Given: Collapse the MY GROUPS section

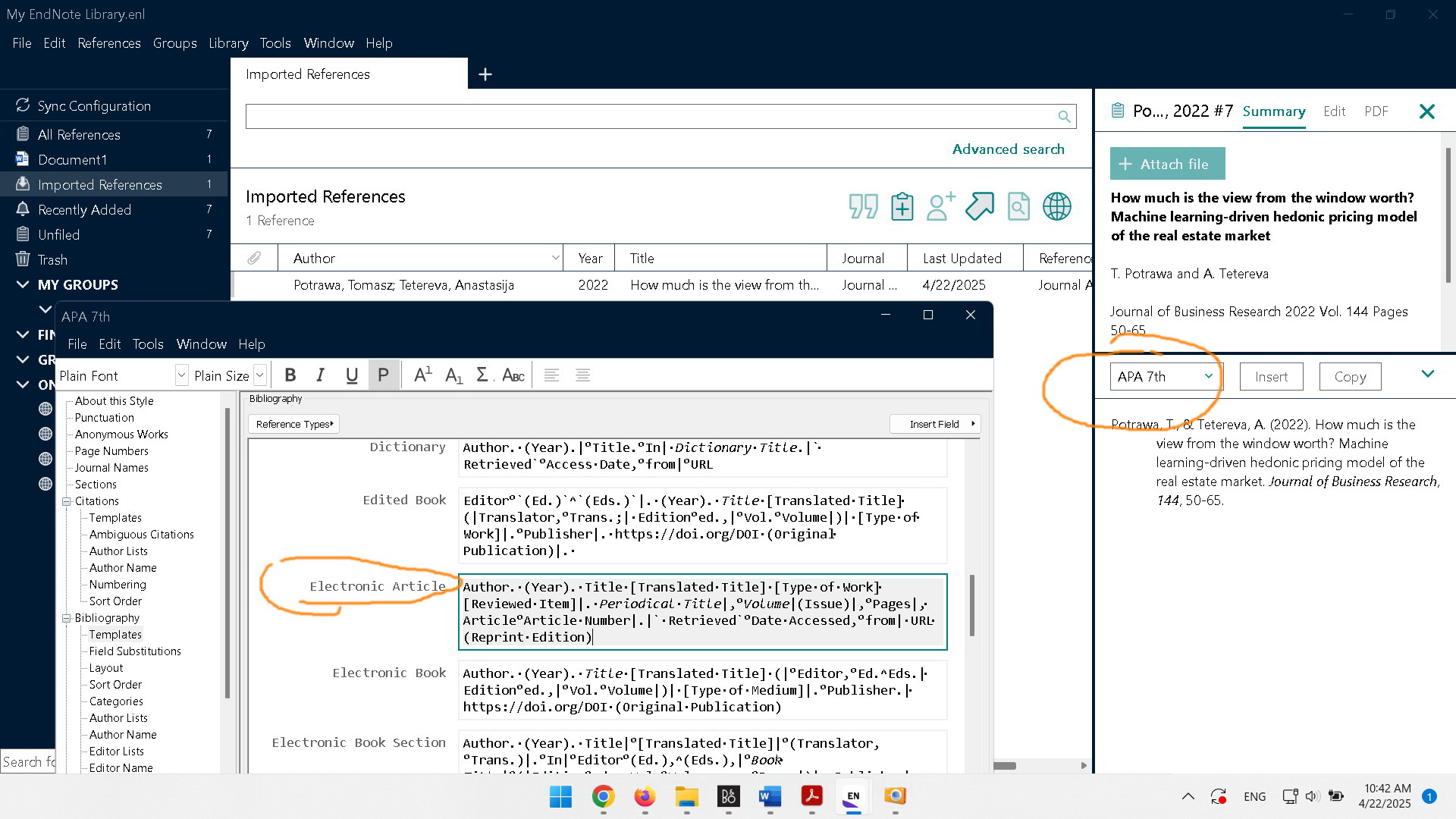Looking at the screenshot, I should tap(23, 285).
